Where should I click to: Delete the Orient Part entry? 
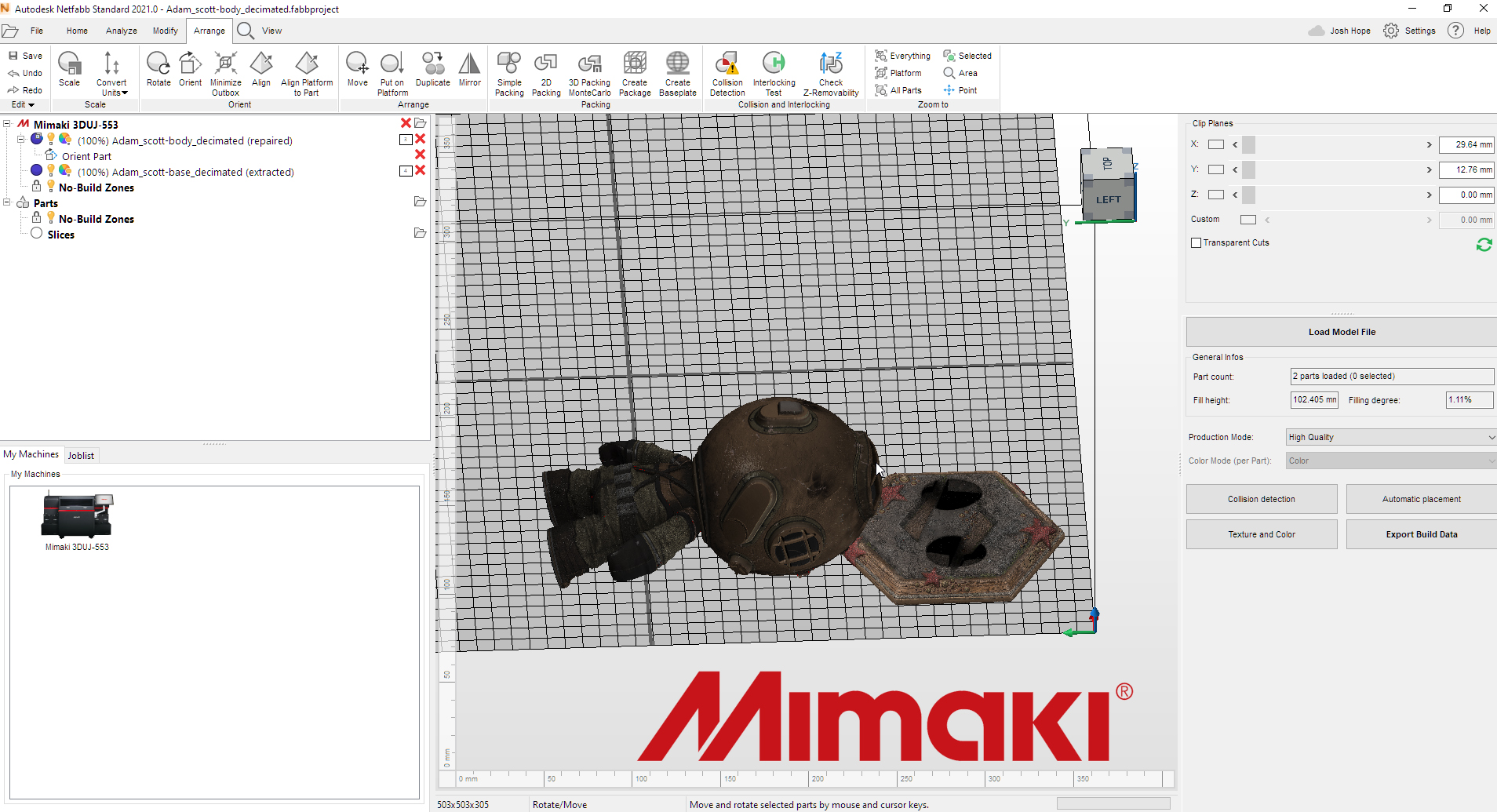[420, 155]
